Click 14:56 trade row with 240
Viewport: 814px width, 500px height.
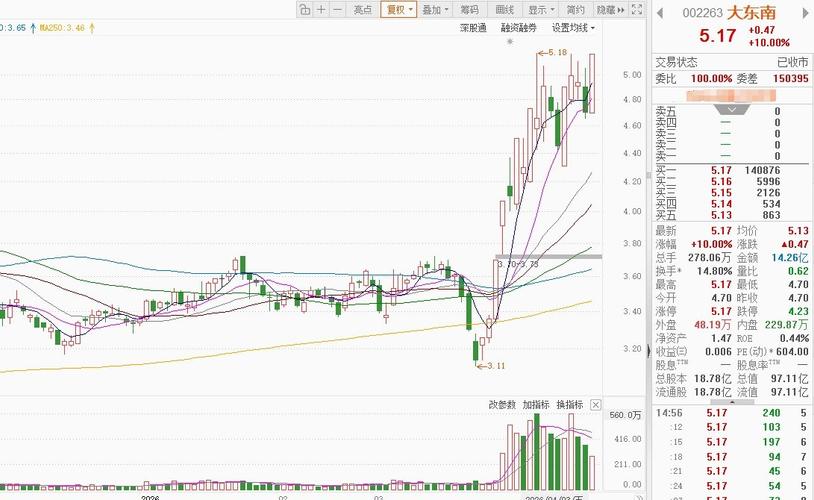[732, 413]
